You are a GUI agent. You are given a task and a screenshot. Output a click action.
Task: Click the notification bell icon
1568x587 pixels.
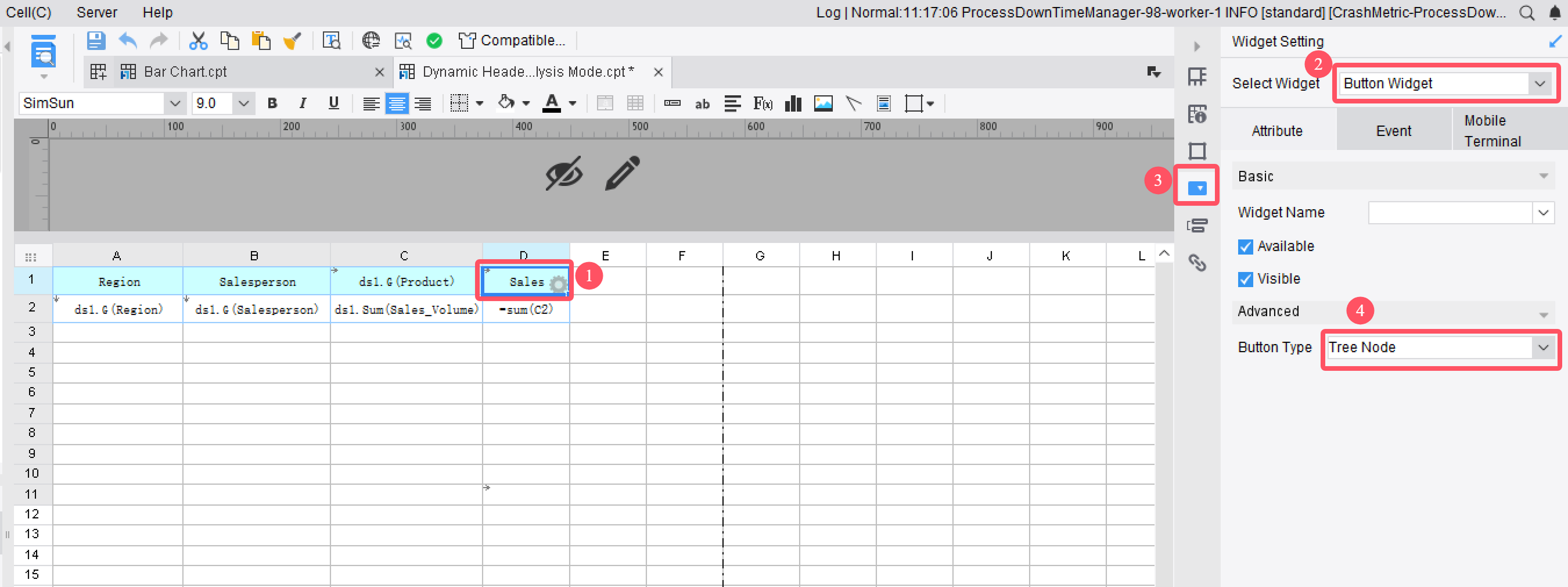[x=1555, y=13]
